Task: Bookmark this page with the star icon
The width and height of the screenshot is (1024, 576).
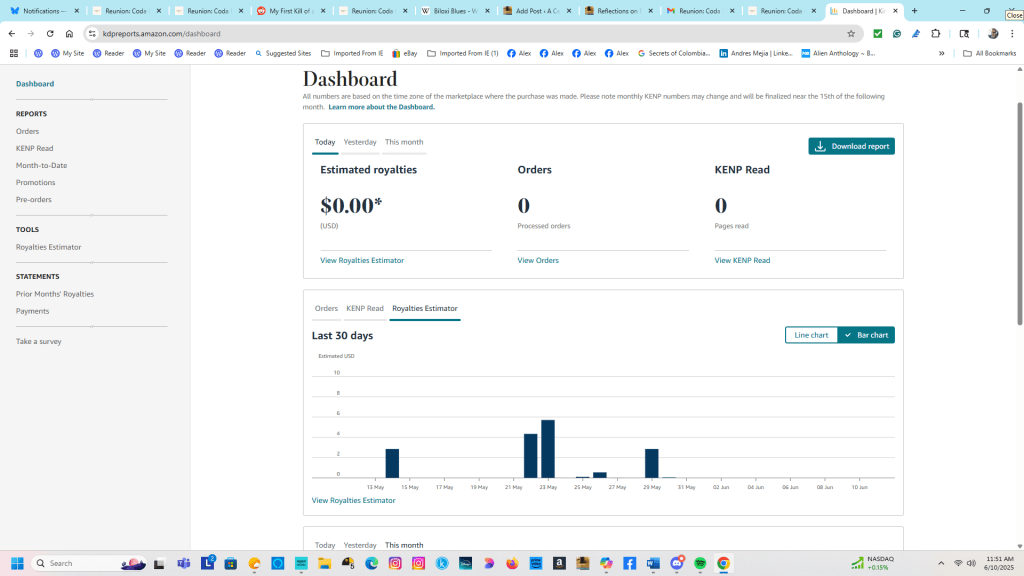Action: tap(851, 33)
